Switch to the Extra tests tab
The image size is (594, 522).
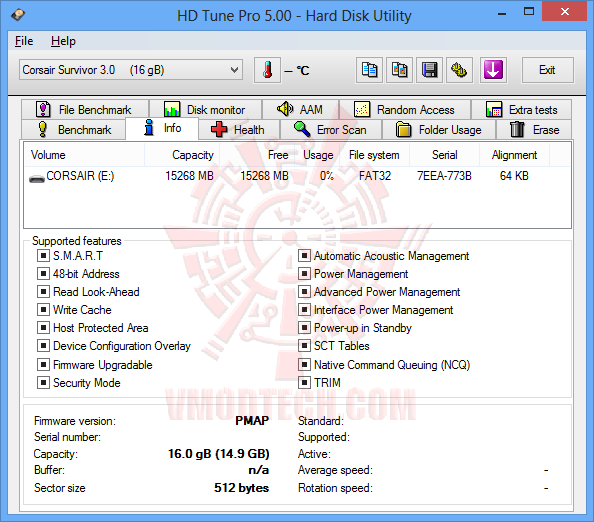pyautogui.click(x=521, y=110)
